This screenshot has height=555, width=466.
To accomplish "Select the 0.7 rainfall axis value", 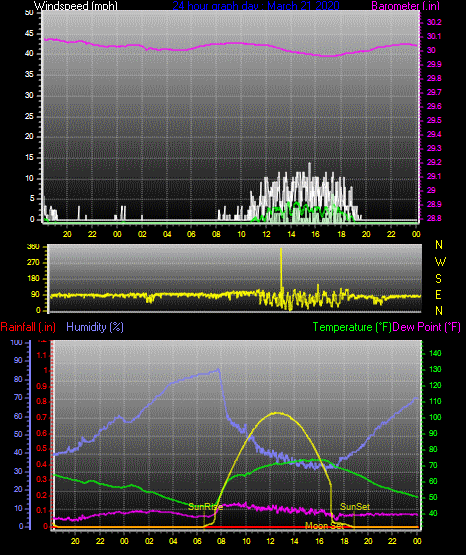I will click(42, 418).
